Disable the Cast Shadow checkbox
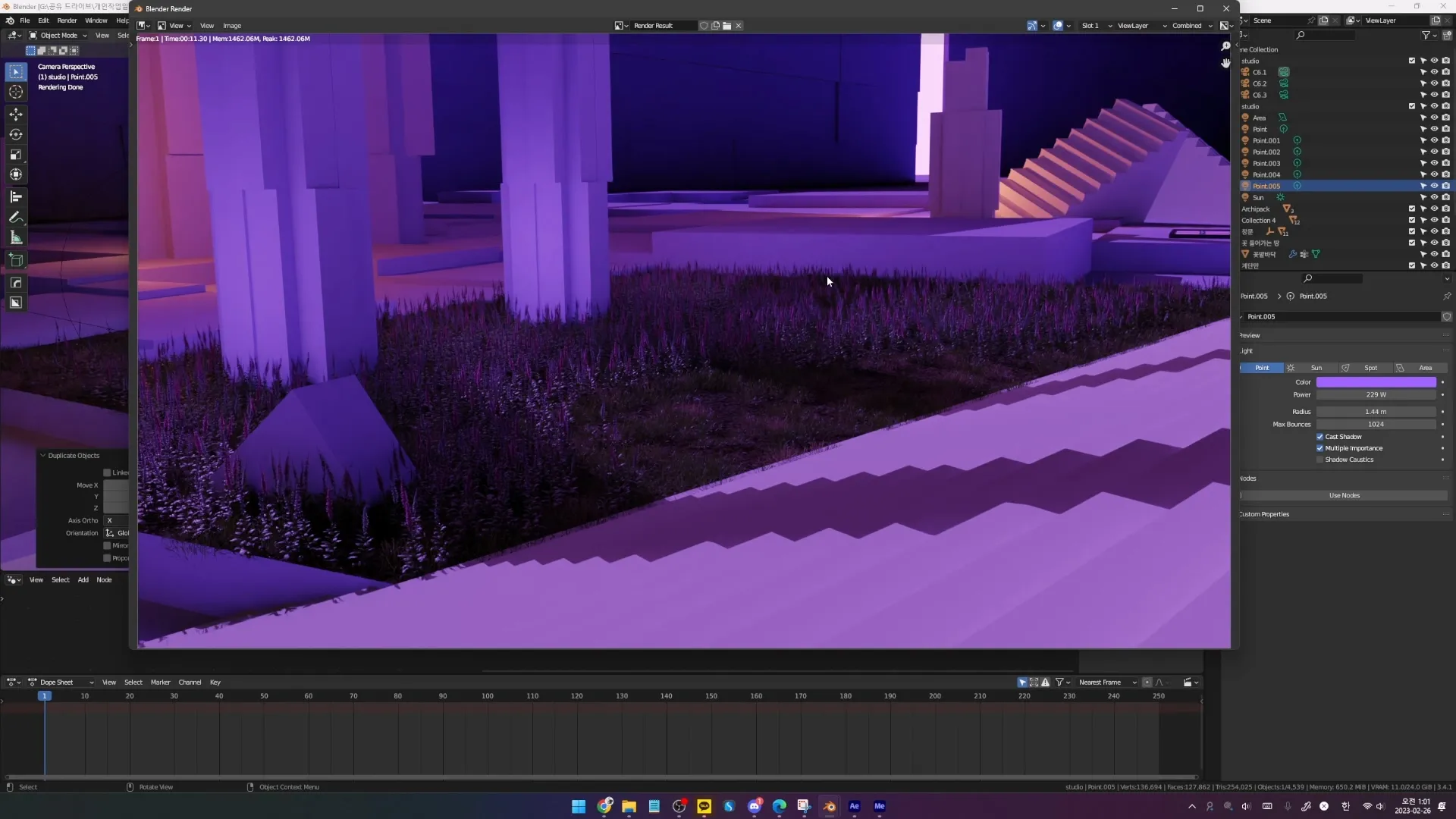The width and height of the screenshot is (1456, 819). [x=1319, y=437]
